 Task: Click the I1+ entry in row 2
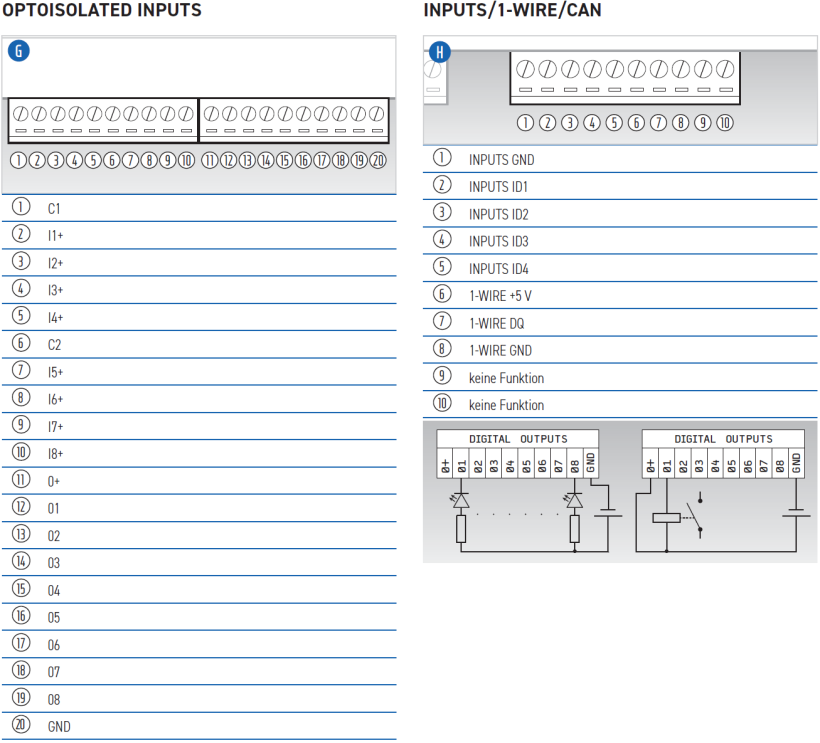(55, 236)
